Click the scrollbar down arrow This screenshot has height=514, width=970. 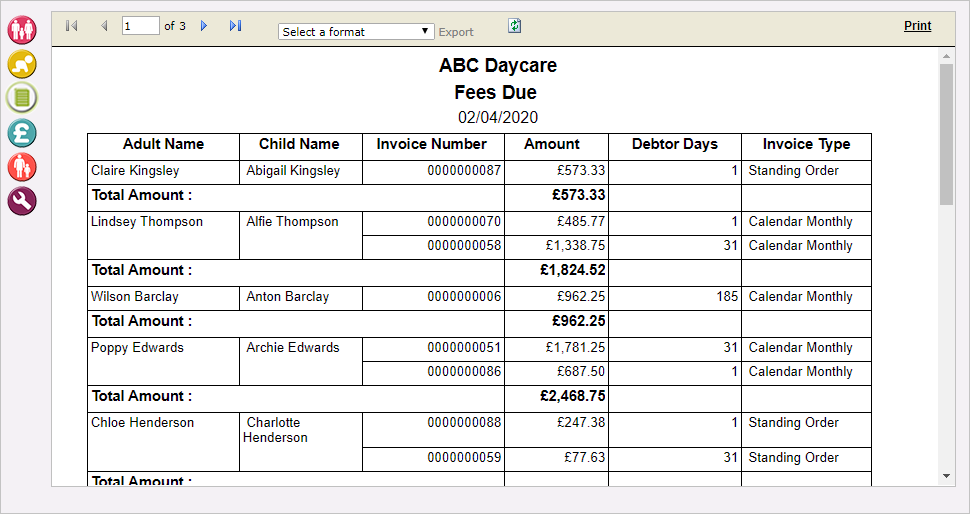tap(946, 476)
